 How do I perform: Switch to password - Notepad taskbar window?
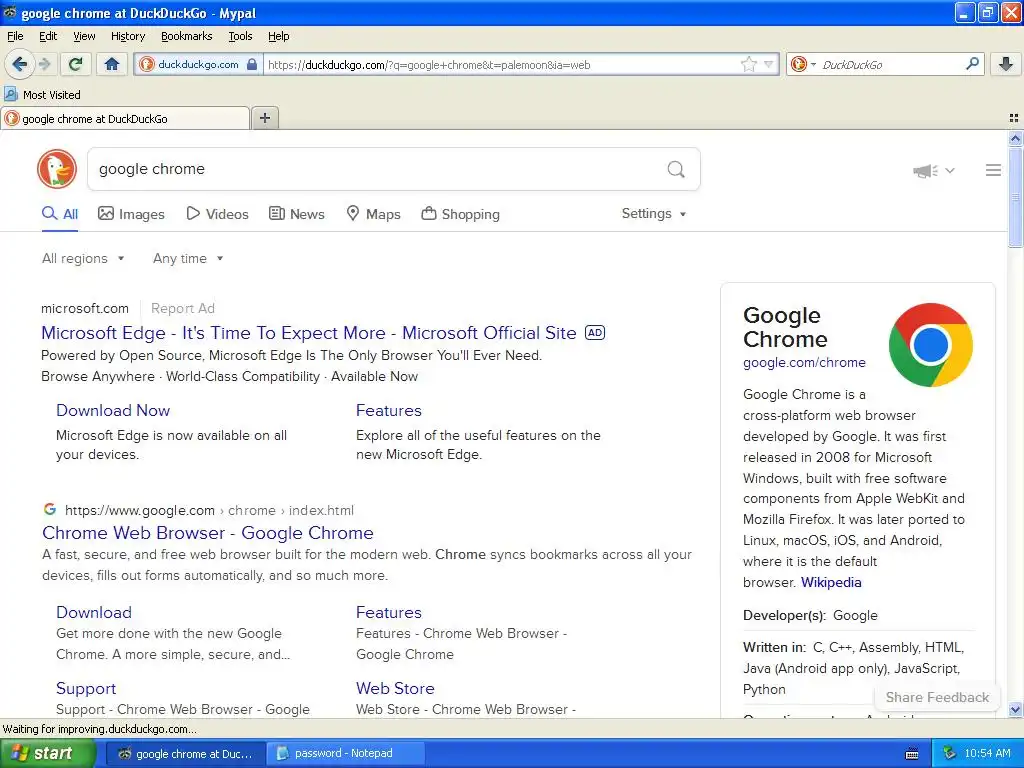pos(347,753)
